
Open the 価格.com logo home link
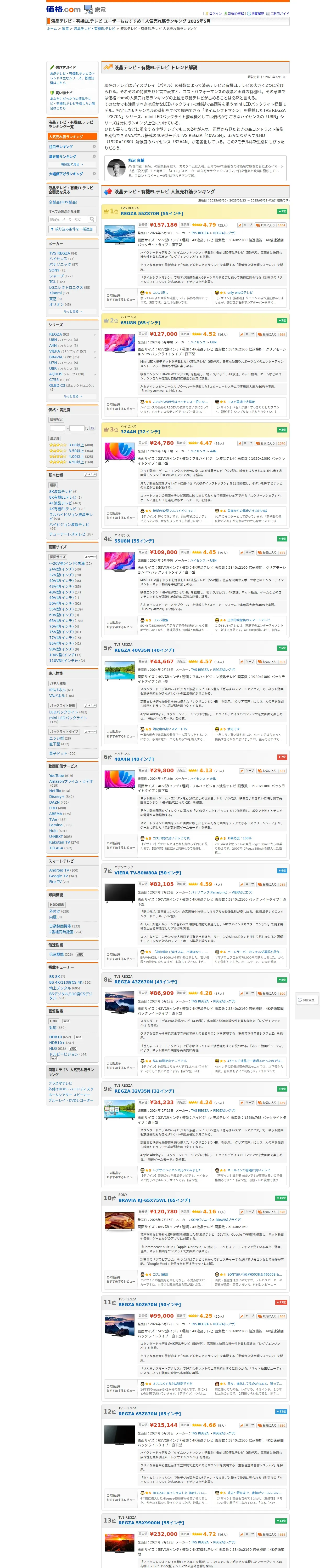tap(63, 9)
